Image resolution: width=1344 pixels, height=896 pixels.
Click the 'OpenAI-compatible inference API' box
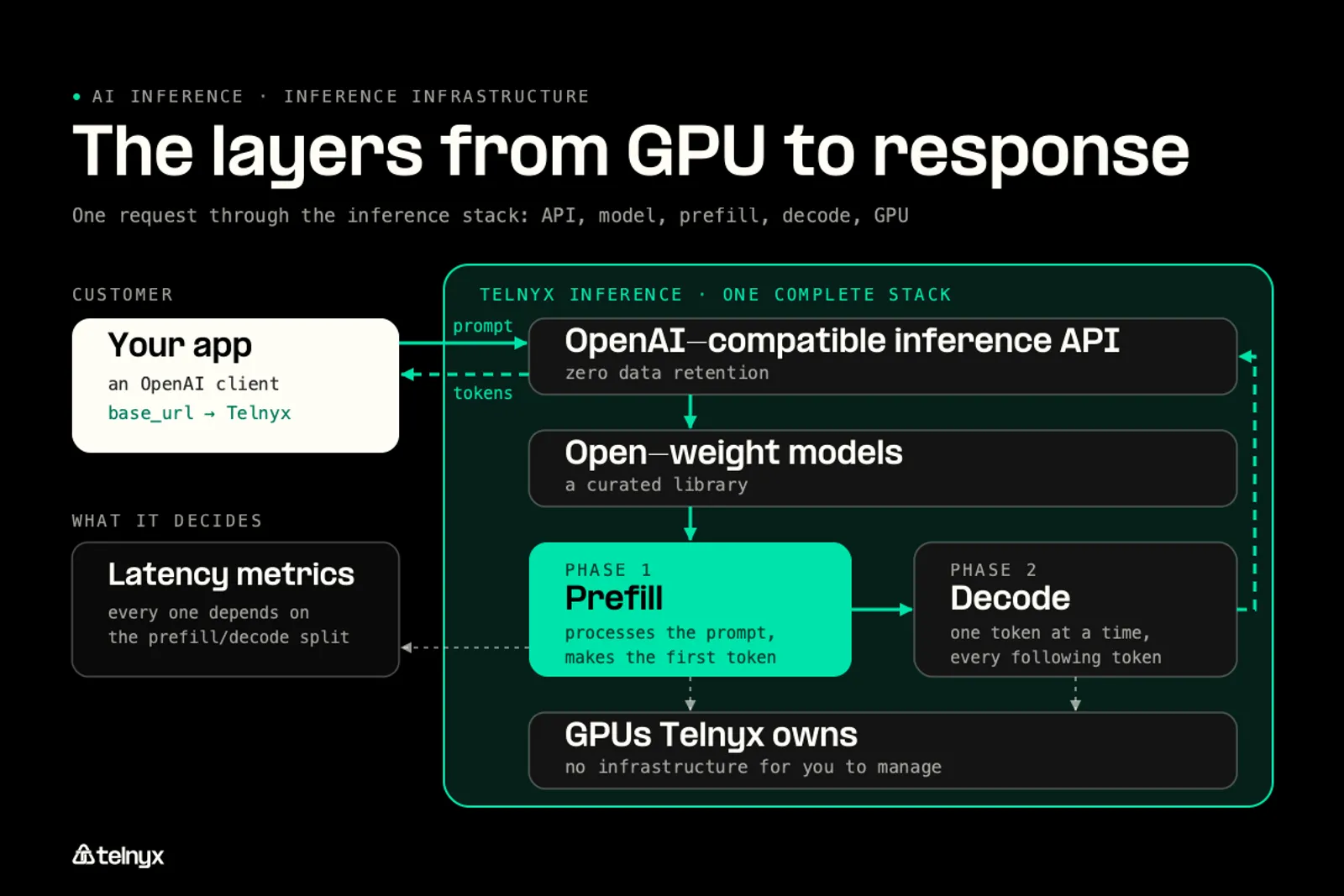pos(883,356)
